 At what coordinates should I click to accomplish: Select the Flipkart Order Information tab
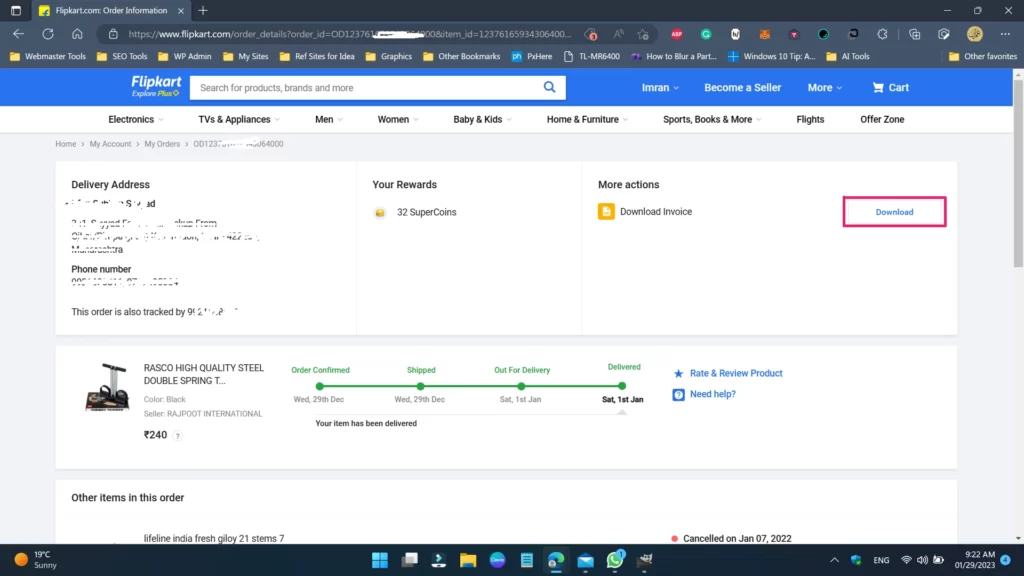pyautogui.click(x=111, y=10)
